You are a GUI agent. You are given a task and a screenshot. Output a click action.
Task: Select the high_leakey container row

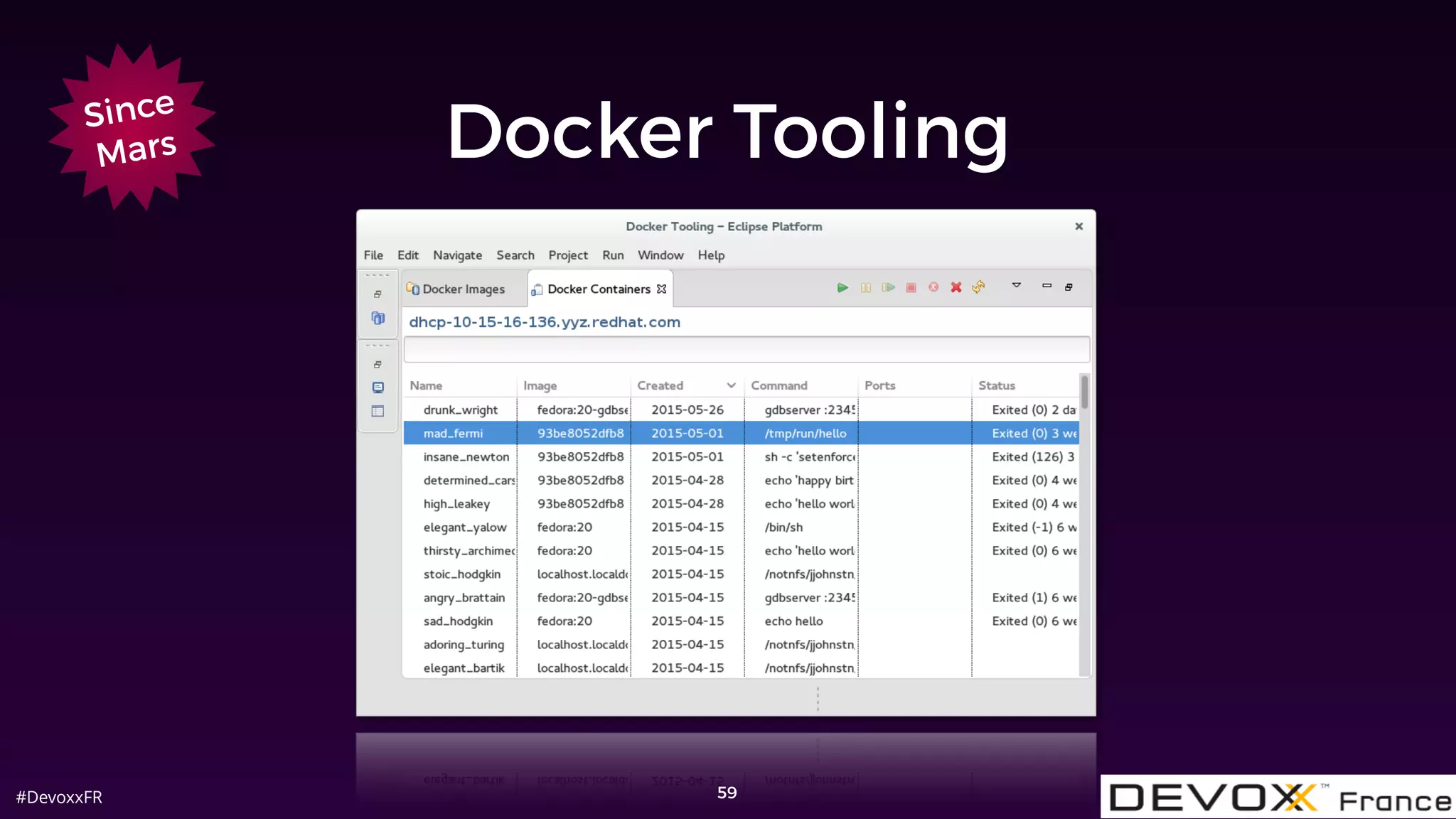[742, 503]
